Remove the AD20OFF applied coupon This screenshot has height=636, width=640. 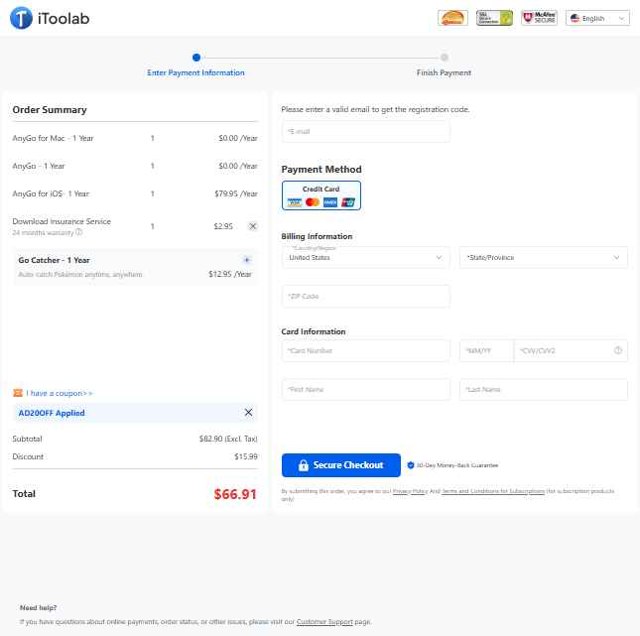(x=248, y=413)
